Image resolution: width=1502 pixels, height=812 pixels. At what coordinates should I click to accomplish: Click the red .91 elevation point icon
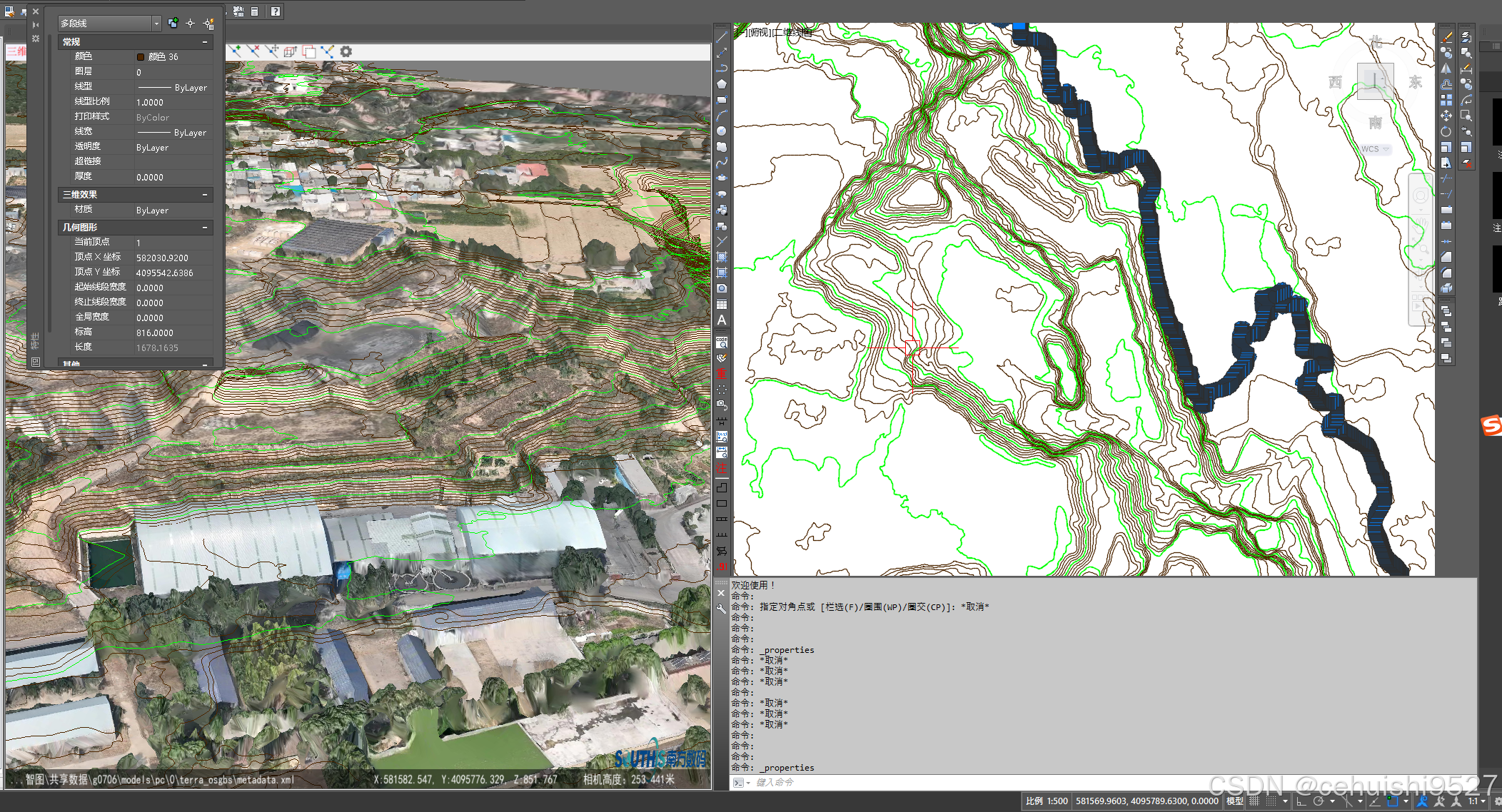722,567
